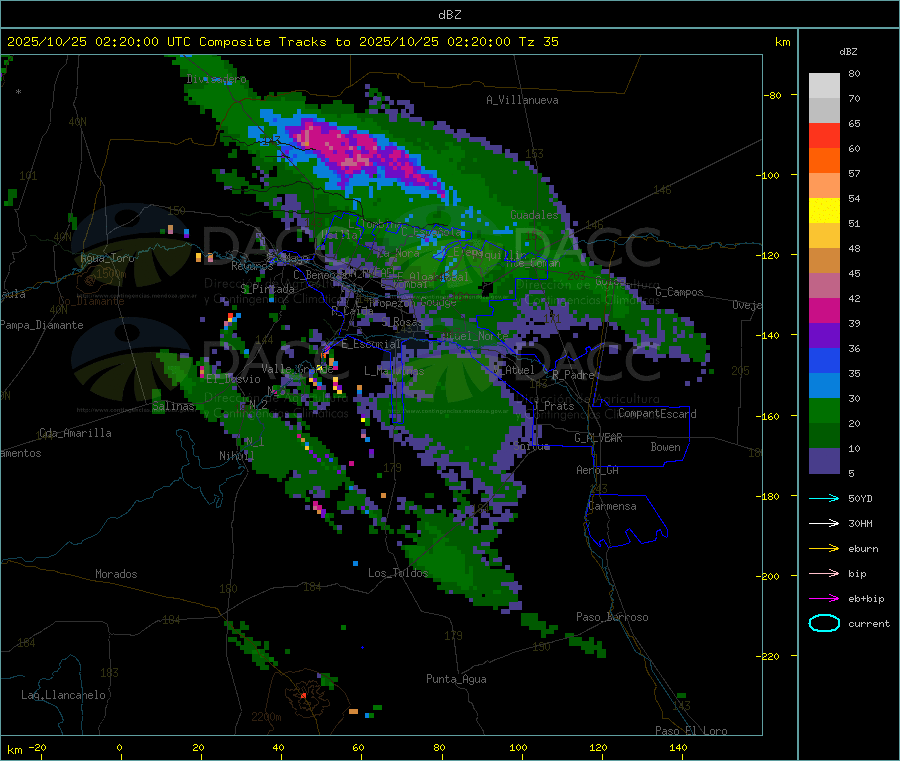Click the cyan 'current' ellipse icon
The width and height of the screenshot is (900, 761).
pyautogui.click(x=824, y=623)
